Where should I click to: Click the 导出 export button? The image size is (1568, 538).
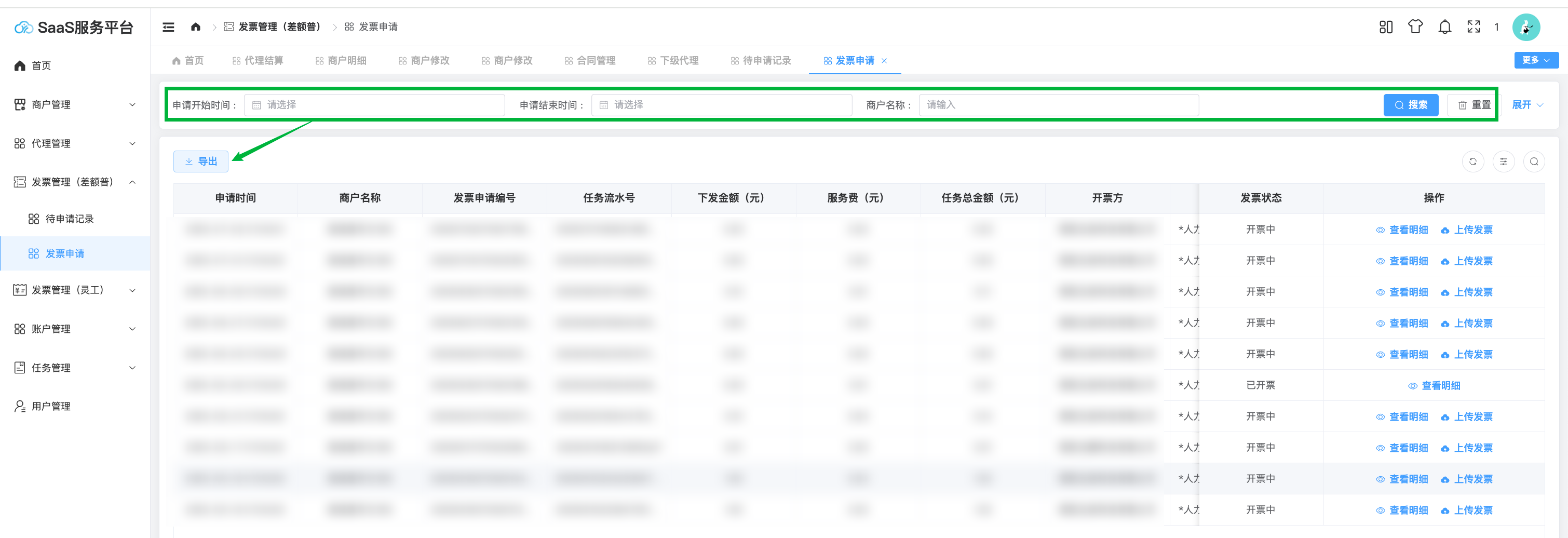(201, 162)
